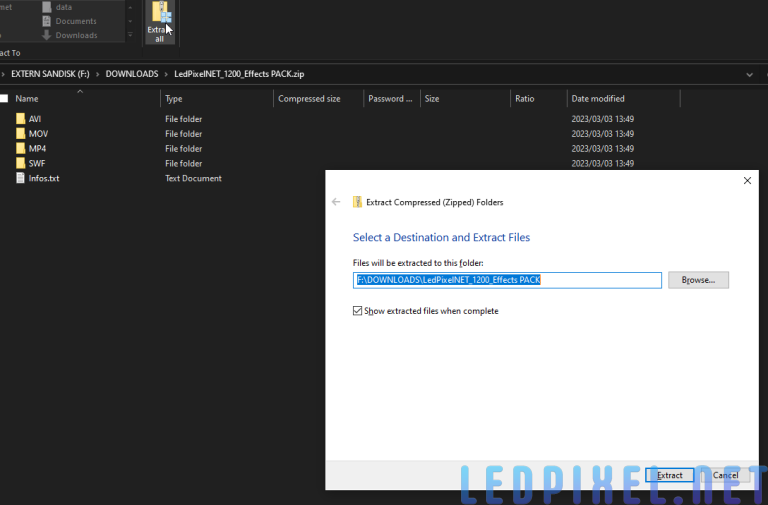This screenshot has height=505, width=768.
Task: Close the Extract Compressed Folders dialog
Action: [x=747, y=181]
